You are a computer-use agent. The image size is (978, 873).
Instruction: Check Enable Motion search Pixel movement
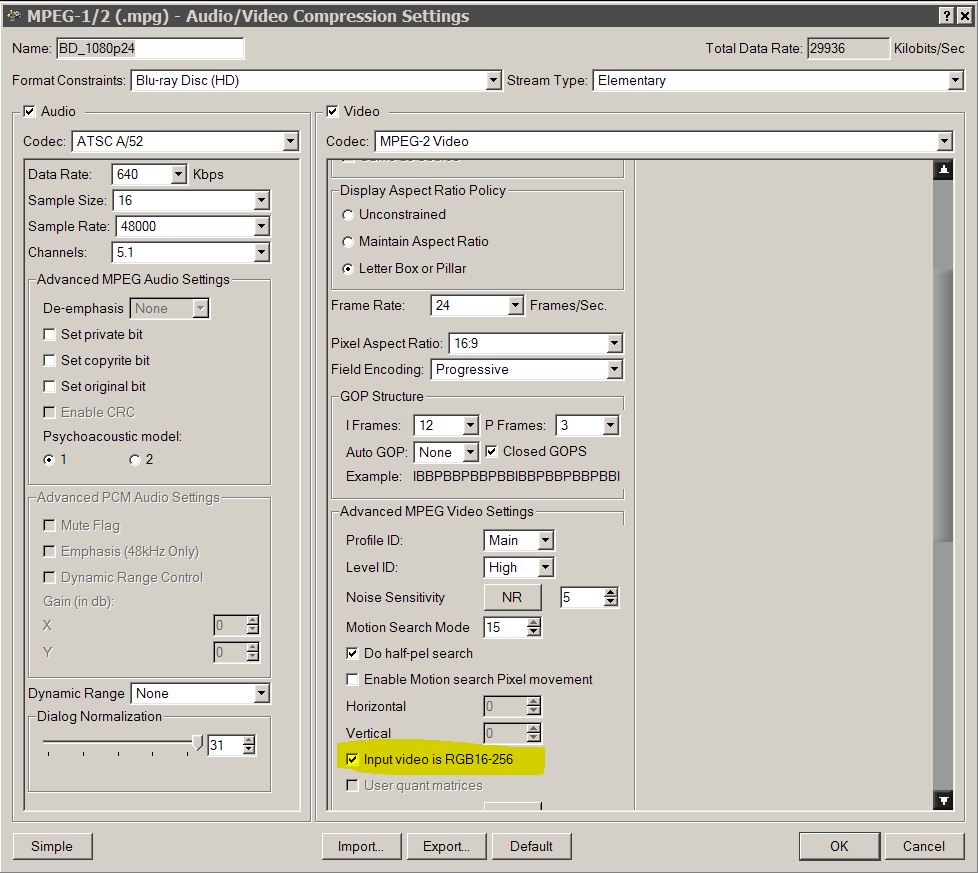(352, 679)
